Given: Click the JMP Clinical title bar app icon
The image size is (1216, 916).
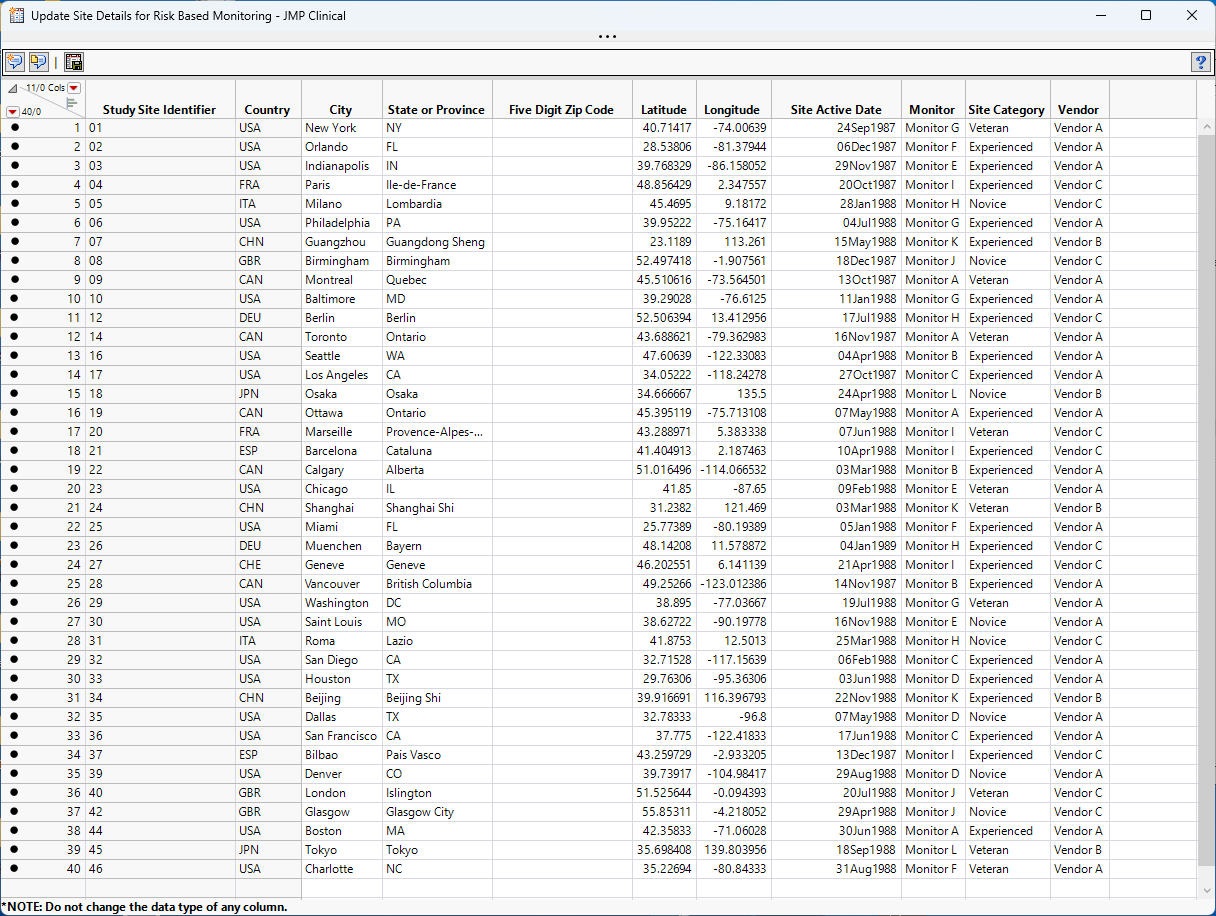Looking at the screenshot, I should pos(16,15).
